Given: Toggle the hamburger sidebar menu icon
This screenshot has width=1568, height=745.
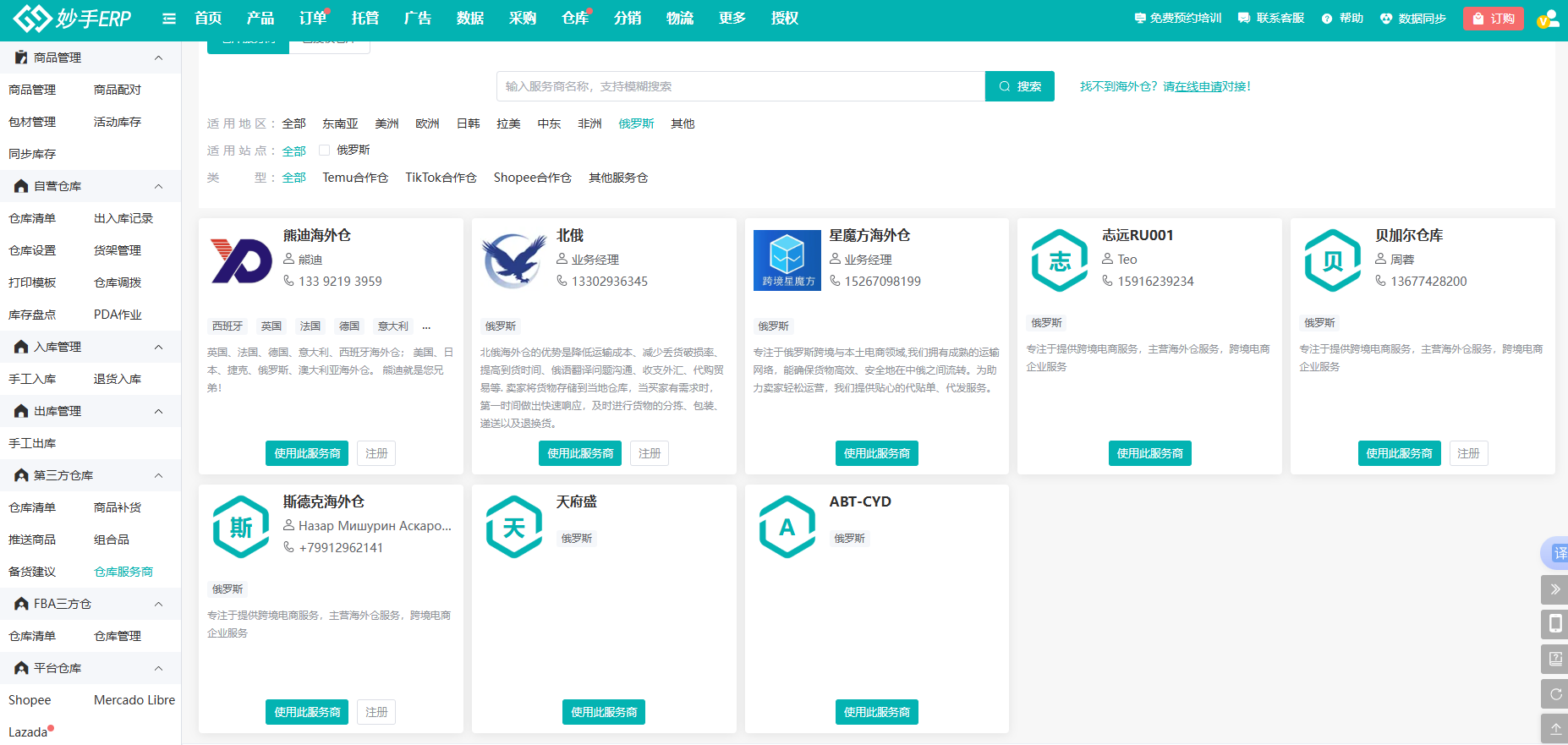Looking at the screenshot, I should click(169, 18).
